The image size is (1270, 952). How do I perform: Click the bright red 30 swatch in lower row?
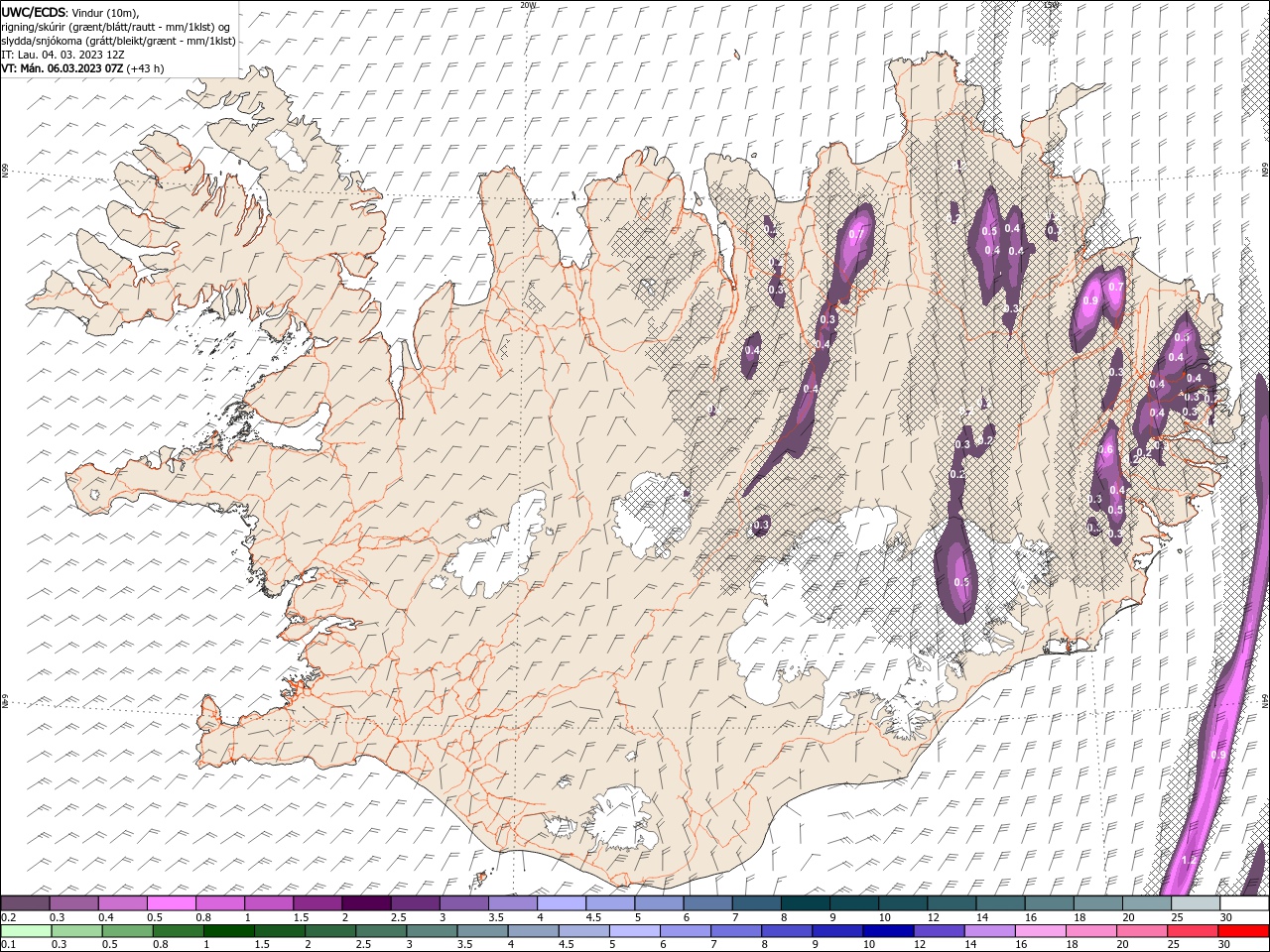pos(1244,930)
